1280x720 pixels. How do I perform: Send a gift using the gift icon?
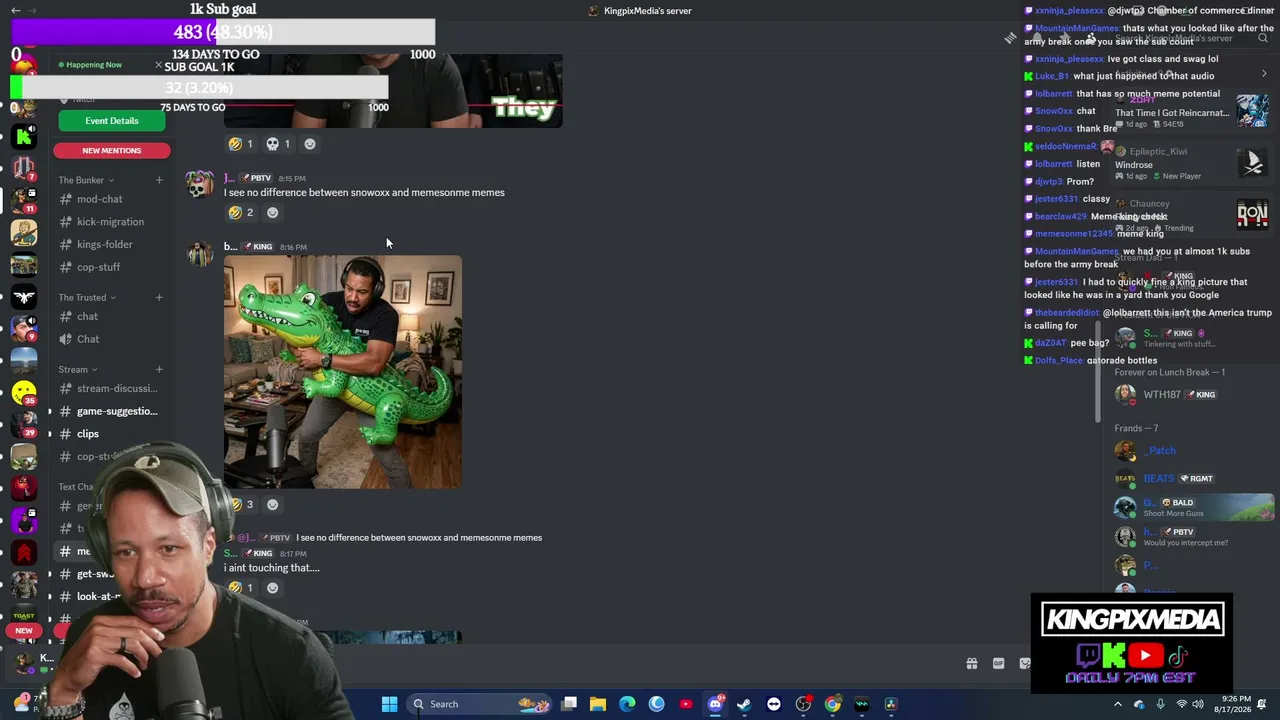pos(971,663)
